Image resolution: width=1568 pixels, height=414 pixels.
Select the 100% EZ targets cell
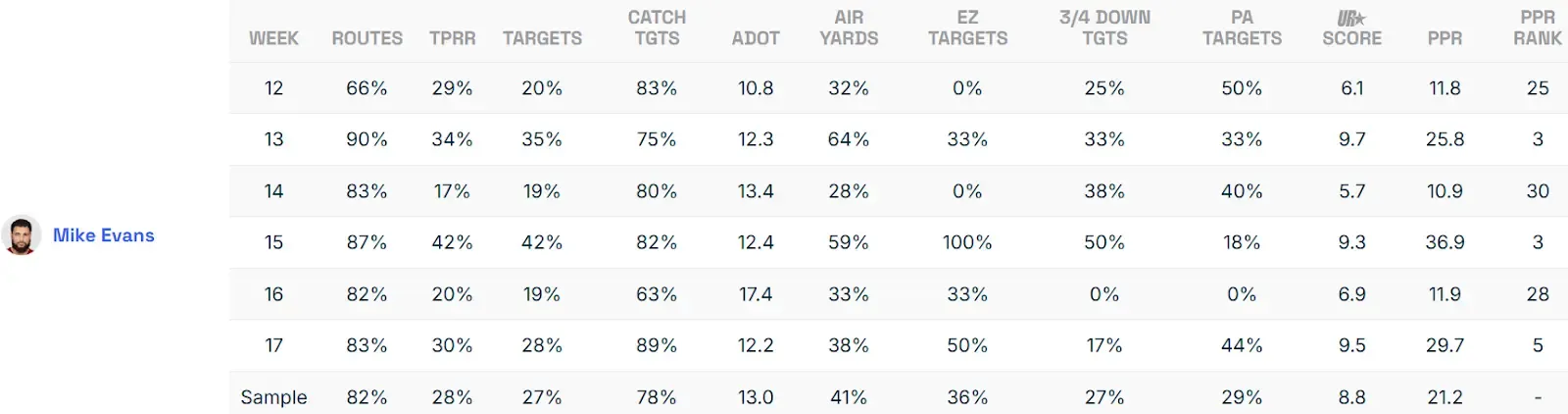967,242
